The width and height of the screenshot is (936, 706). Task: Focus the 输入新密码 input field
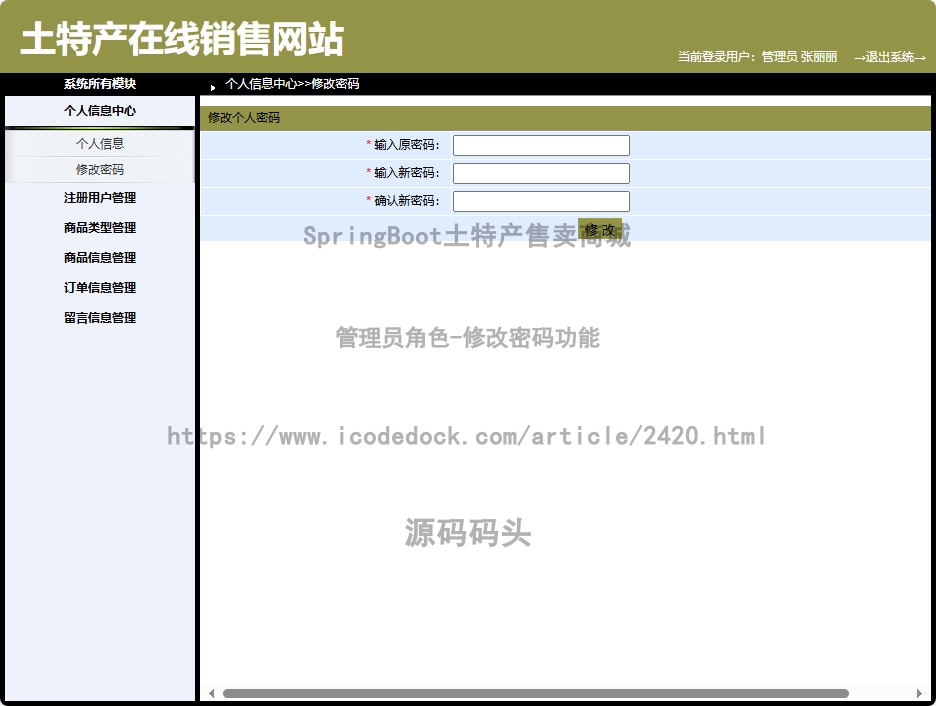(541, 173)
